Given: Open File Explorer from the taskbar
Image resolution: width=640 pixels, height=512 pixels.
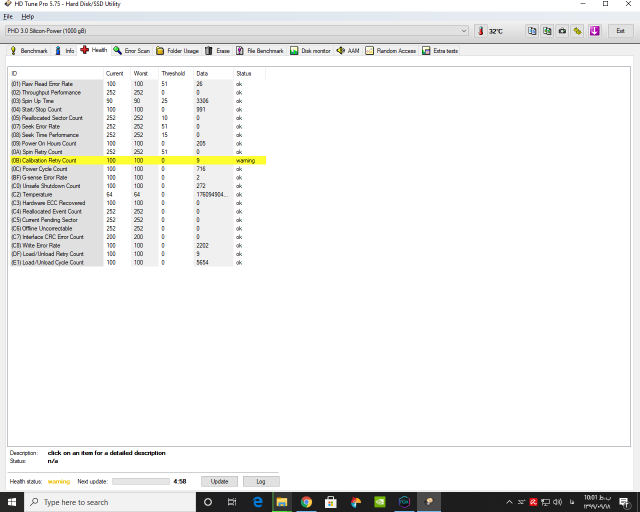Looking at the screenshot, I should click(x=282, y=502).
